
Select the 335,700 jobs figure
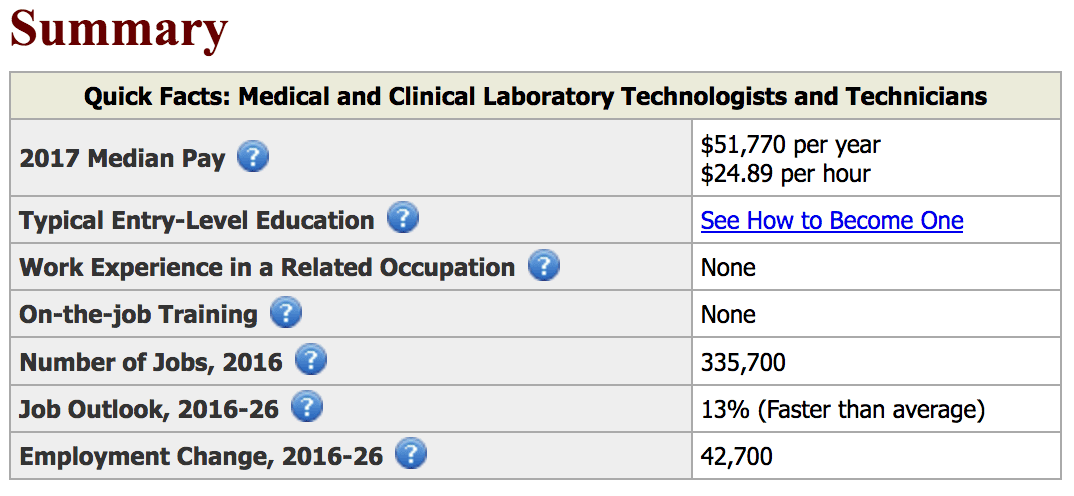(743, 362)
